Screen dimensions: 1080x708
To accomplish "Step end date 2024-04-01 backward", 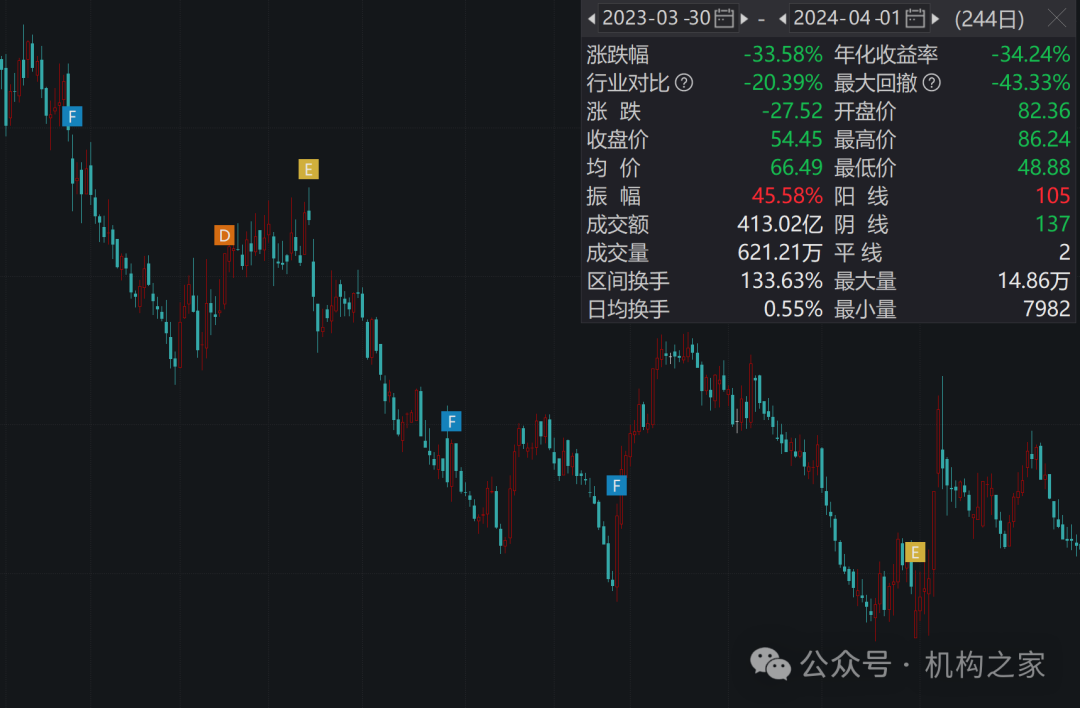I will (x=782, y=19).
